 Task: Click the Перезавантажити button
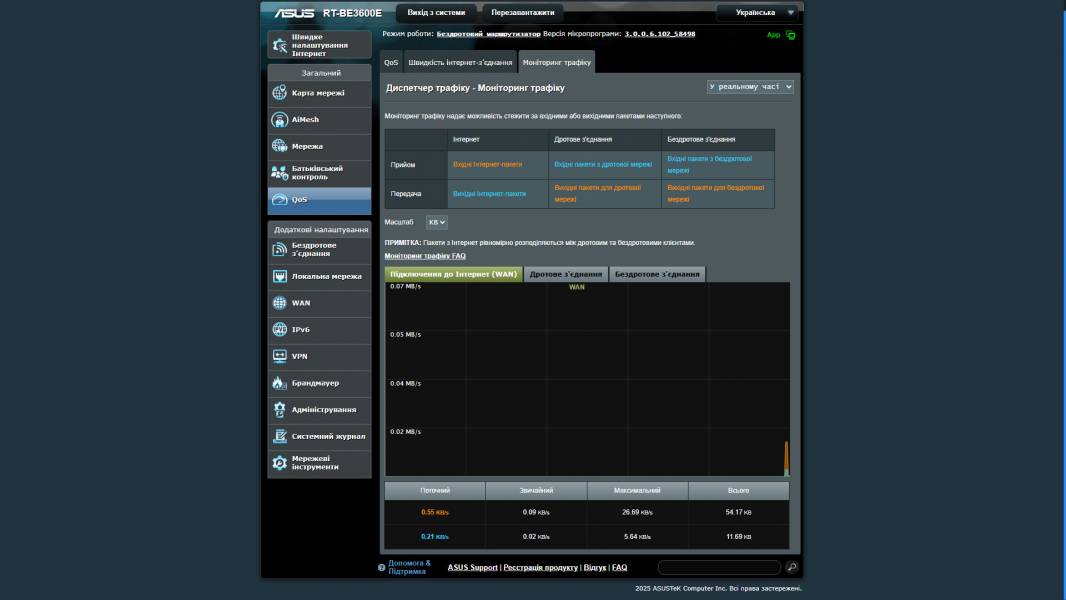click(523, 12)
